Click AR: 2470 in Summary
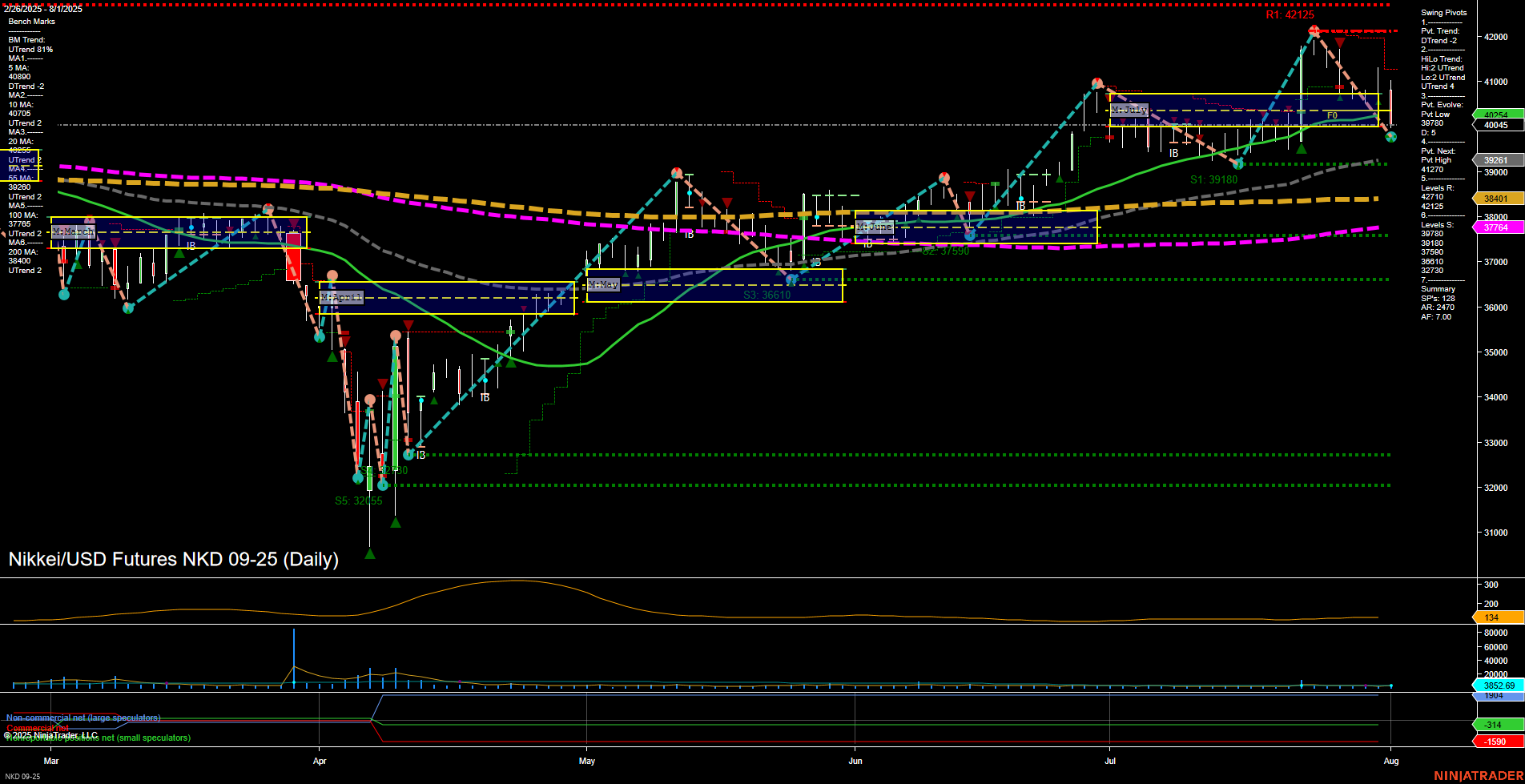This screenshot has height=784, width=1525. coord(1438,308)
